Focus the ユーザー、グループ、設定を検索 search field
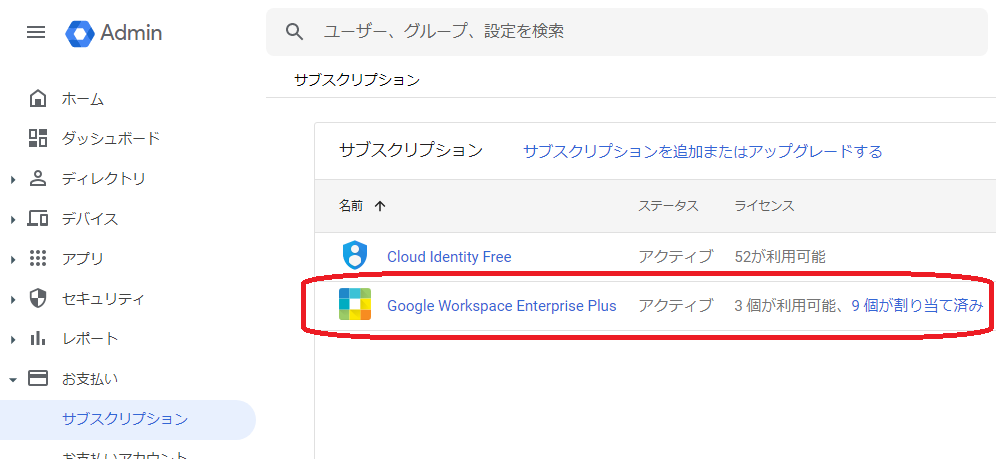 pos(626,32)
